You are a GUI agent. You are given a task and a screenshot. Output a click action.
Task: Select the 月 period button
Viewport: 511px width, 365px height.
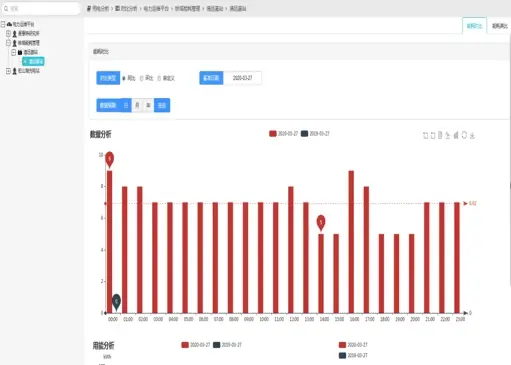pos(137,105)
